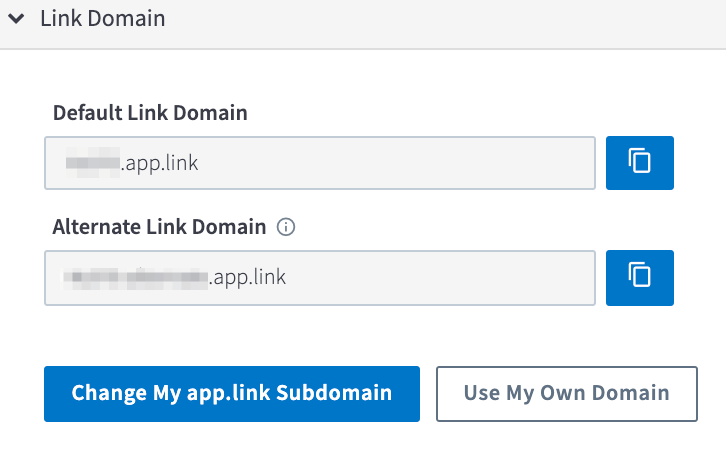Copy the Alternate Link Domain value
Image resolution: width=726 pixels, height=472 pixels.
[639, 277]
